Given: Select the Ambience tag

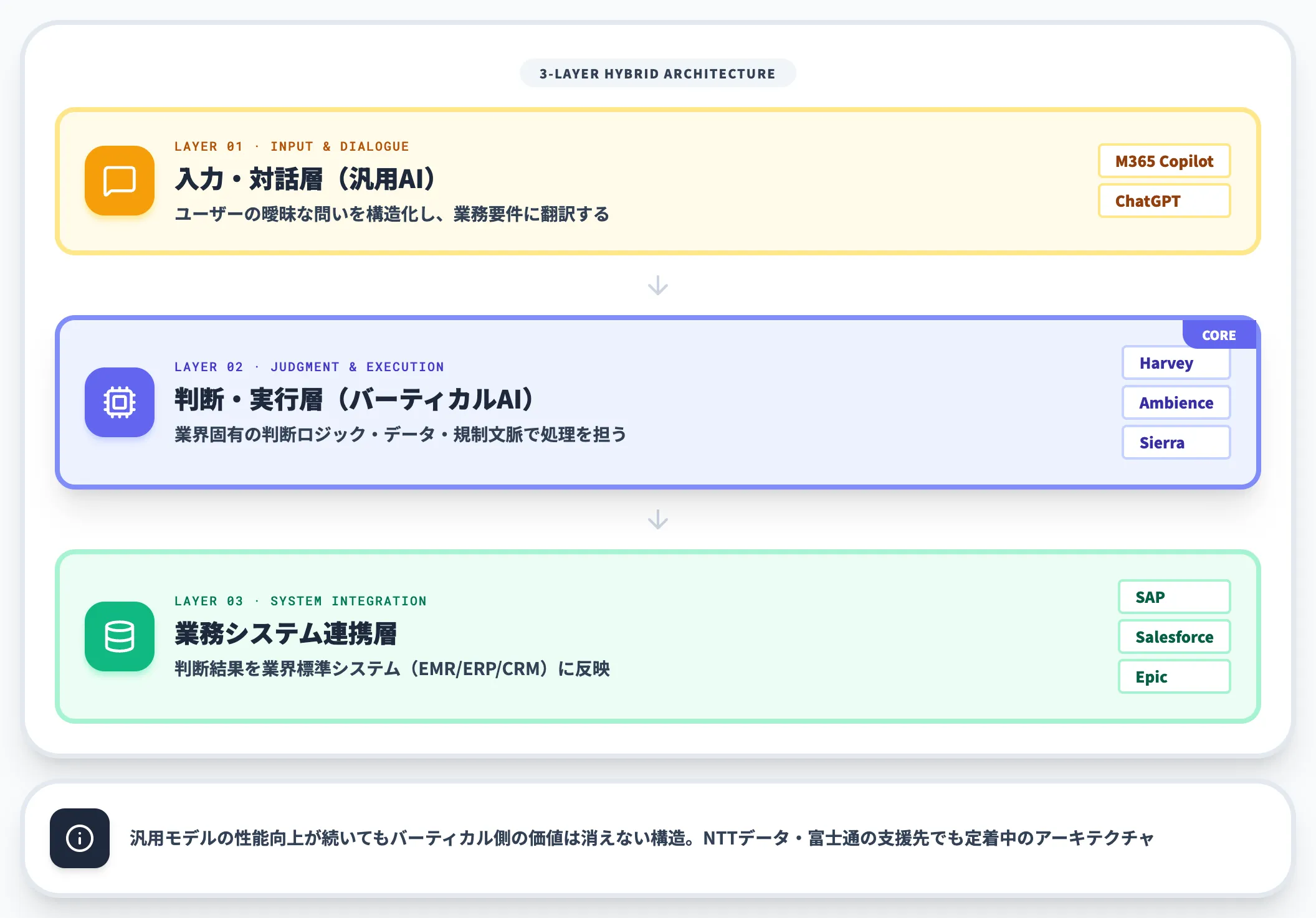Looking at the screenshot, I should (1176, 403).
